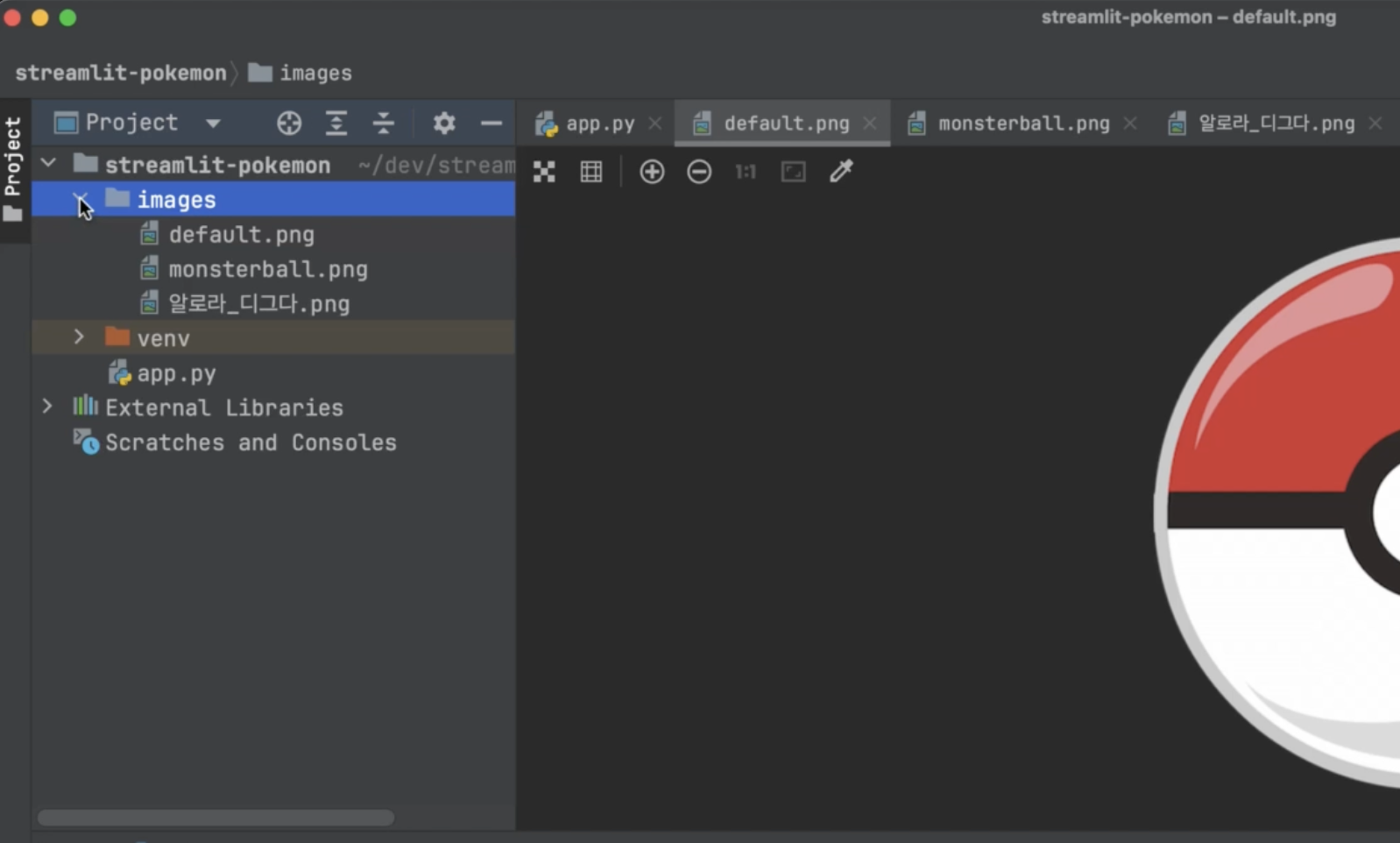Click the streamlit-pokemon root project row
Viewport: 1400px width, 843px height.
[x=273, y=165]
